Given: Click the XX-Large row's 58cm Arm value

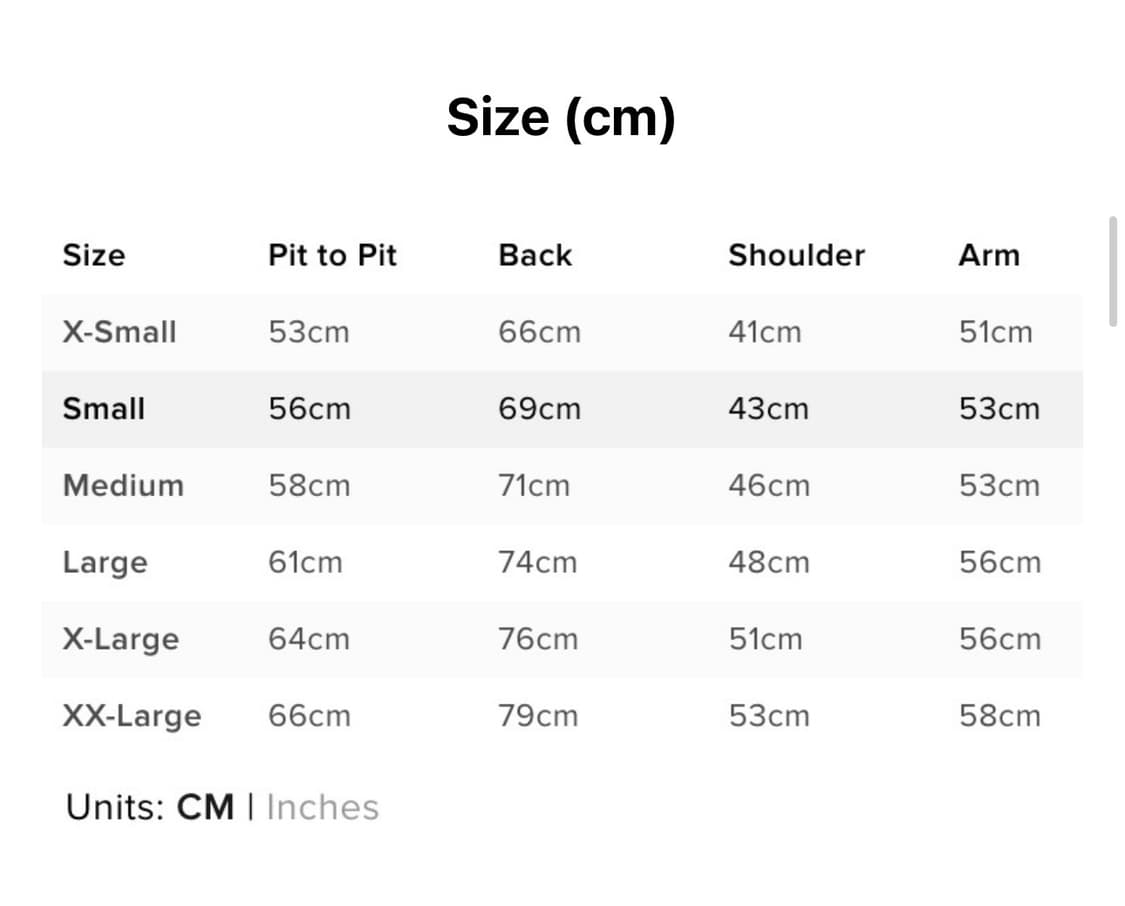Looking at the screenshot, I should coord(999,716).
